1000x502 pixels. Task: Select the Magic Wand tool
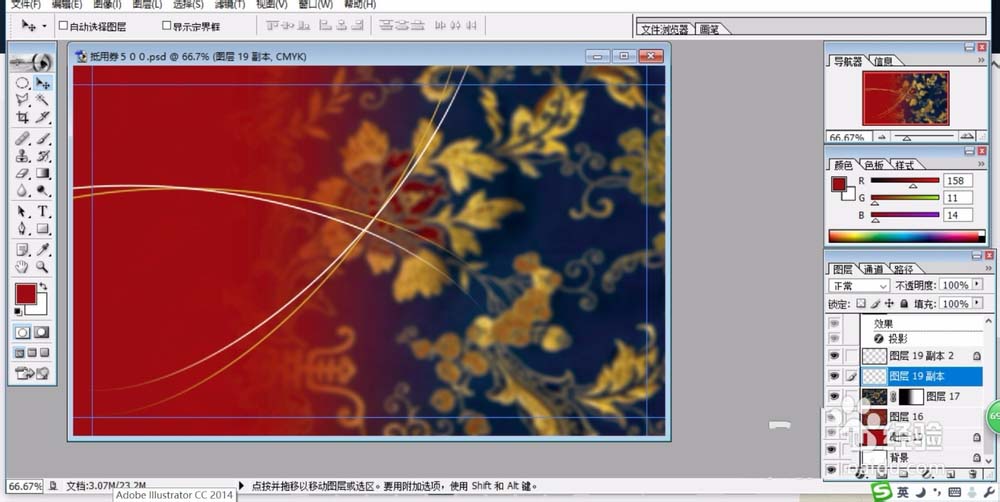[x=43, y=100]
